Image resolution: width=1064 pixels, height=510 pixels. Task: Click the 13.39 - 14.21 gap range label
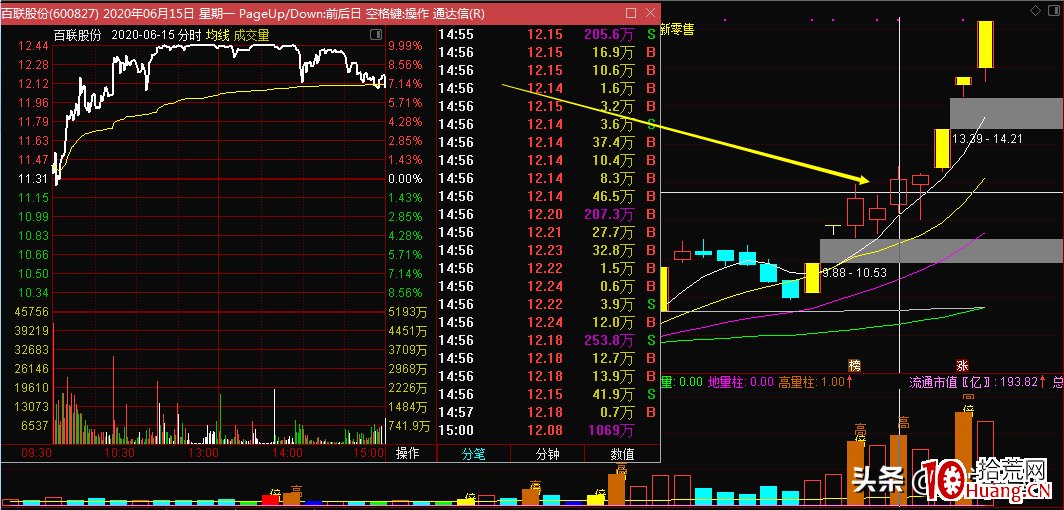(987, 138)
